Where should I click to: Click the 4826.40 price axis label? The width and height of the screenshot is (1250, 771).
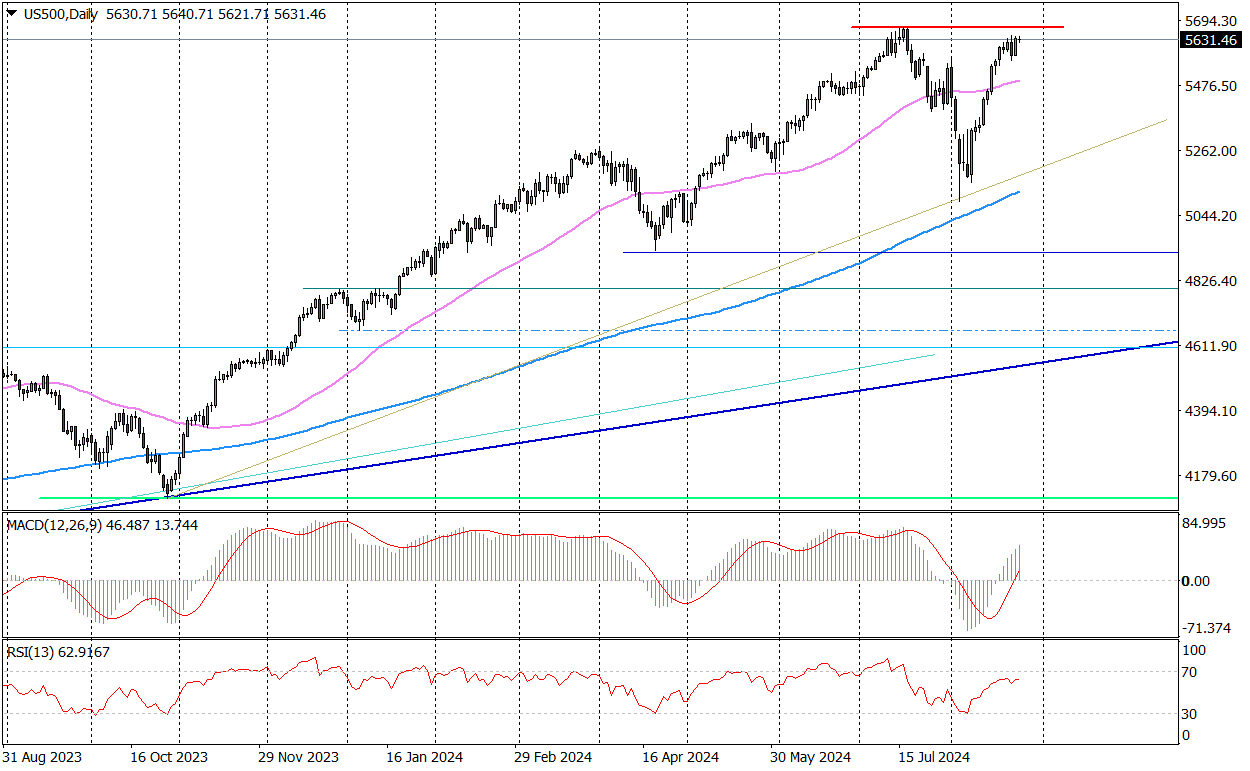pos(1211,281)
